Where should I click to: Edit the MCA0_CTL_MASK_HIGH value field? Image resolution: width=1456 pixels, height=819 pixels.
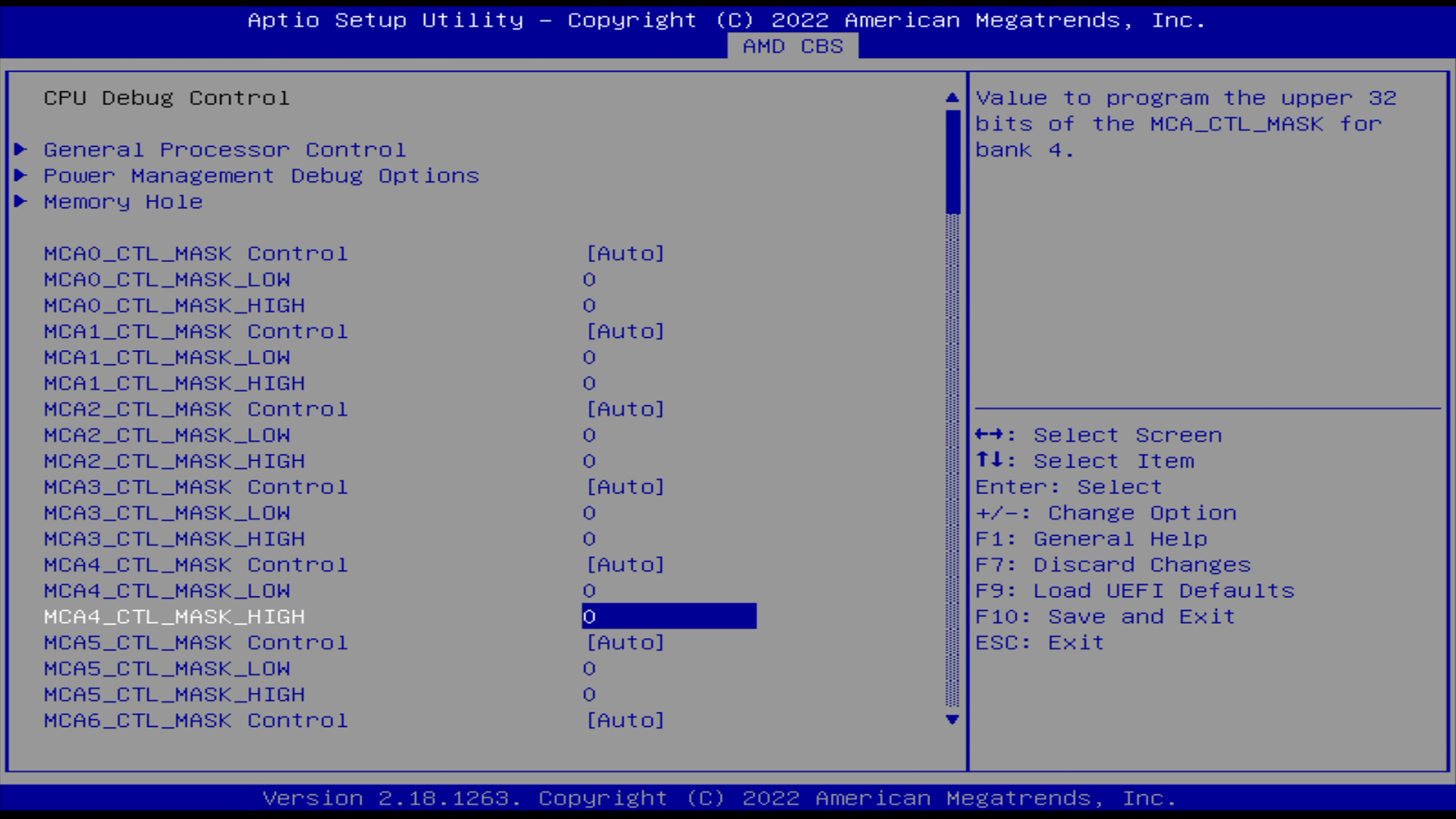coord(589,305)
